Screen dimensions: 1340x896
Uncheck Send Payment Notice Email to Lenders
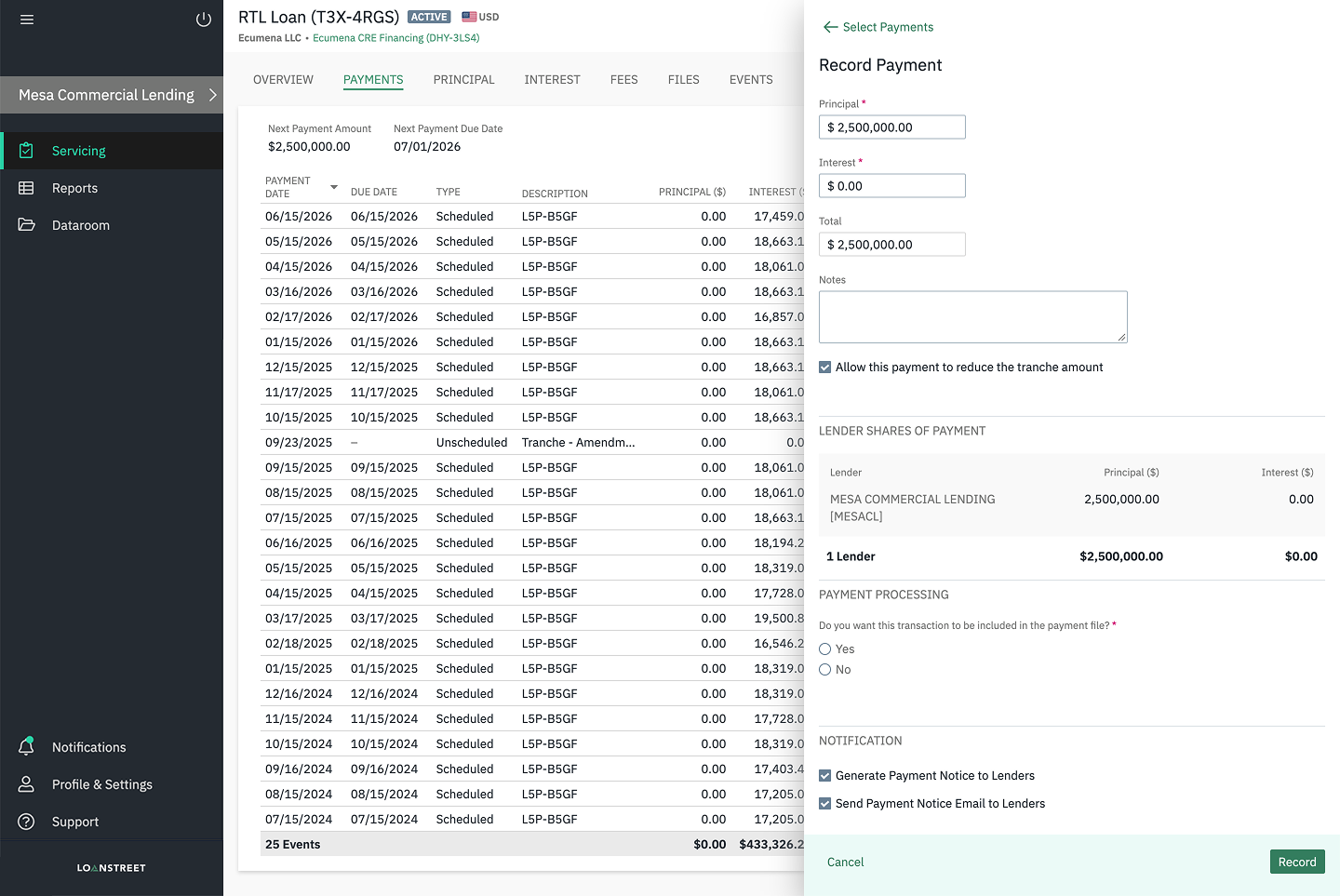[x=824, y=804]
